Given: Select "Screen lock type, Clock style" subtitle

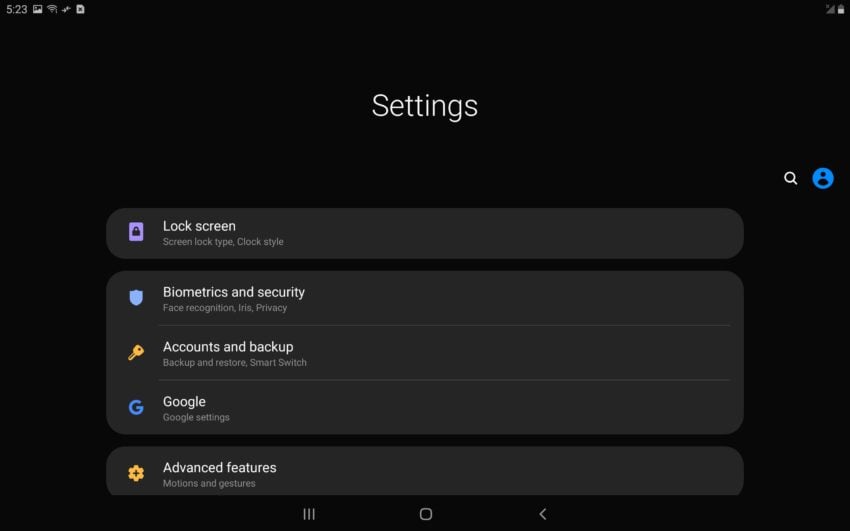Looking at the screenshot, I should pyautogui.click(x=223, y=242).
